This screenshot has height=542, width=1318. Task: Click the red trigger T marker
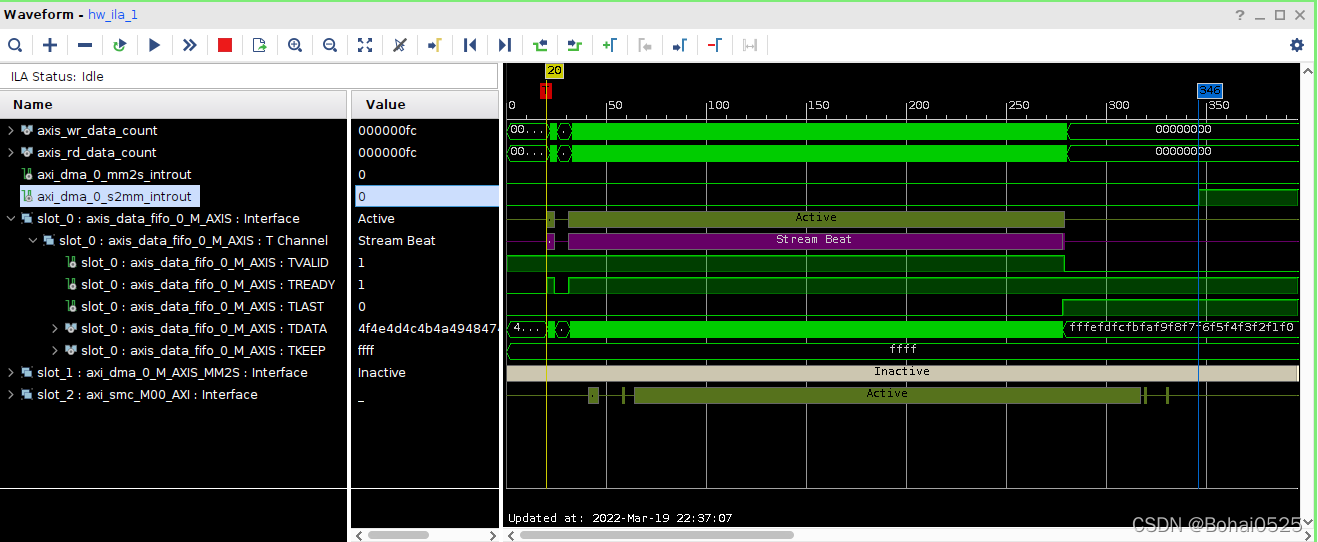(545, 91)
